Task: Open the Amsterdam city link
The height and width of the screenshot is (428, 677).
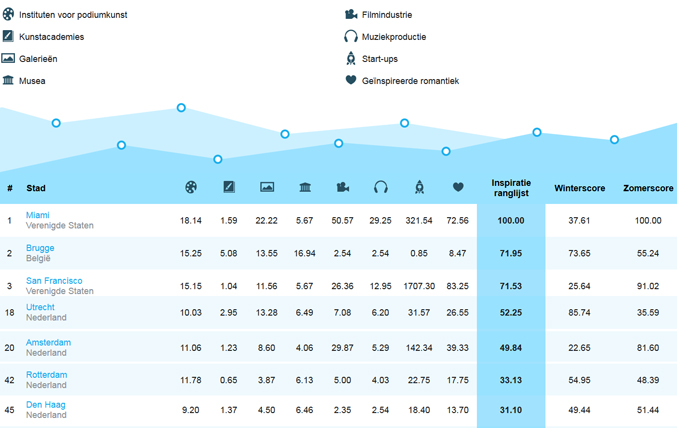Action: 48,342
